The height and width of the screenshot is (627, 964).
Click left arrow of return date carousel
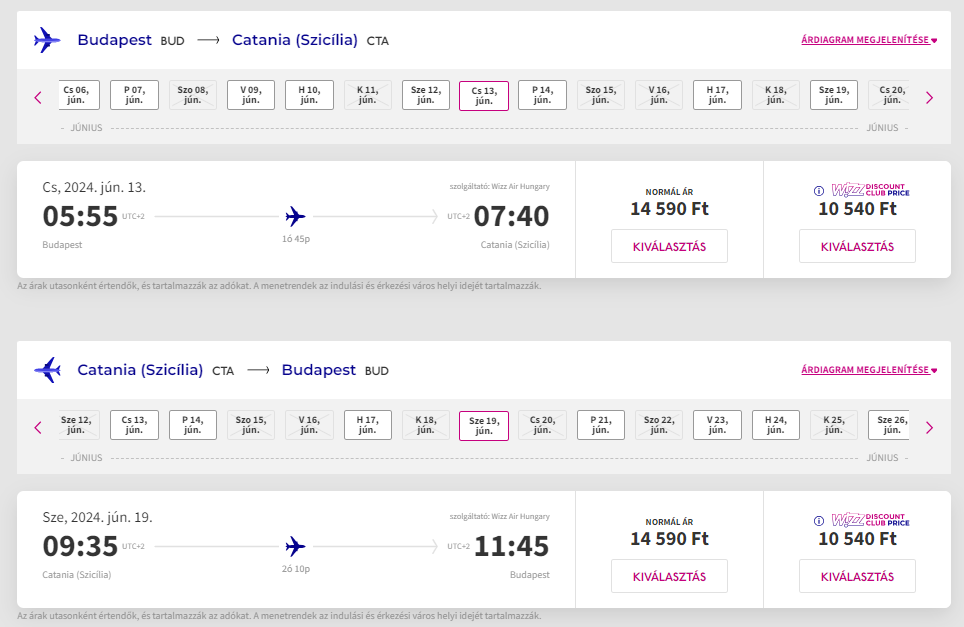[x=38, y=427]
